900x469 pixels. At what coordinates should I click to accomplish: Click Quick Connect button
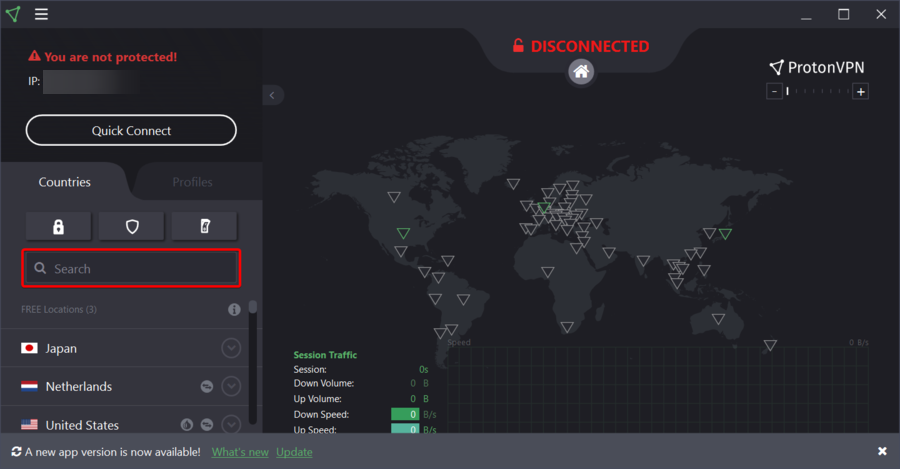(x=131, y=130)
